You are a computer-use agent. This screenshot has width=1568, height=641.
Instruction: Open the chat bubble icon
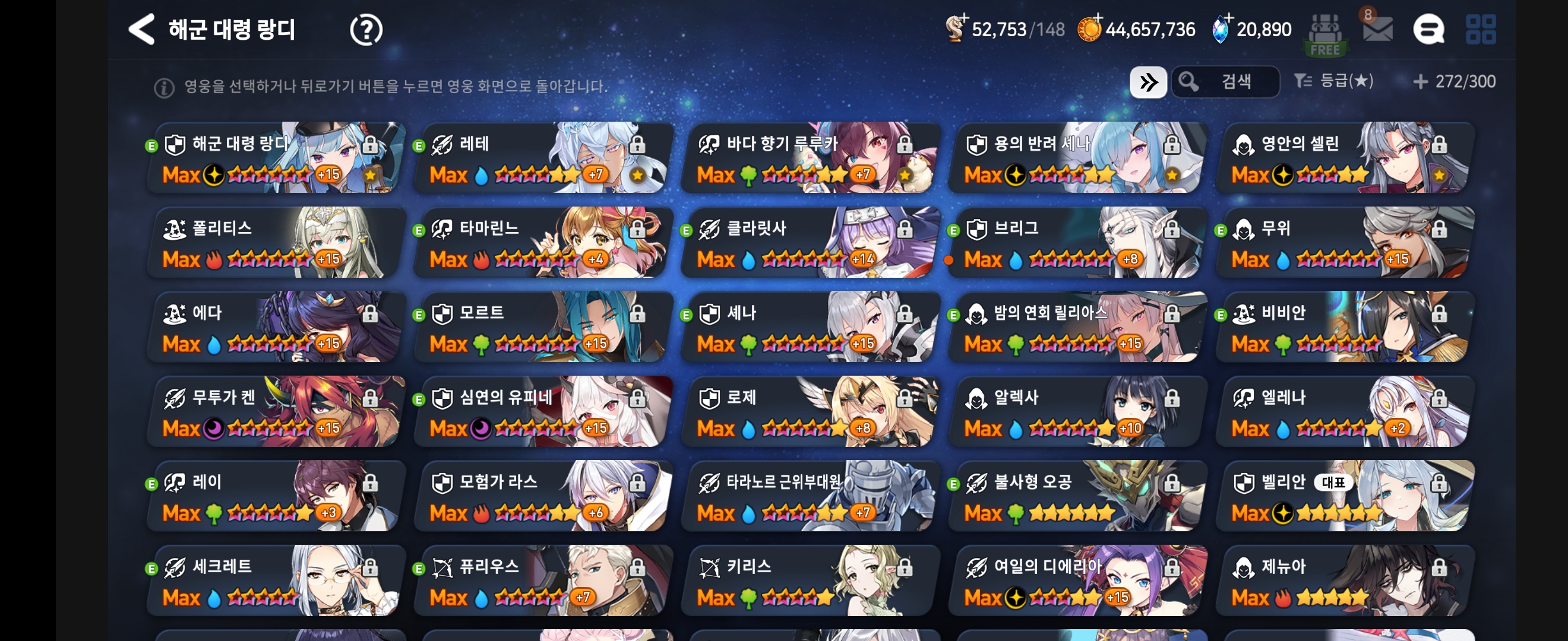[x=1428, y=29]
